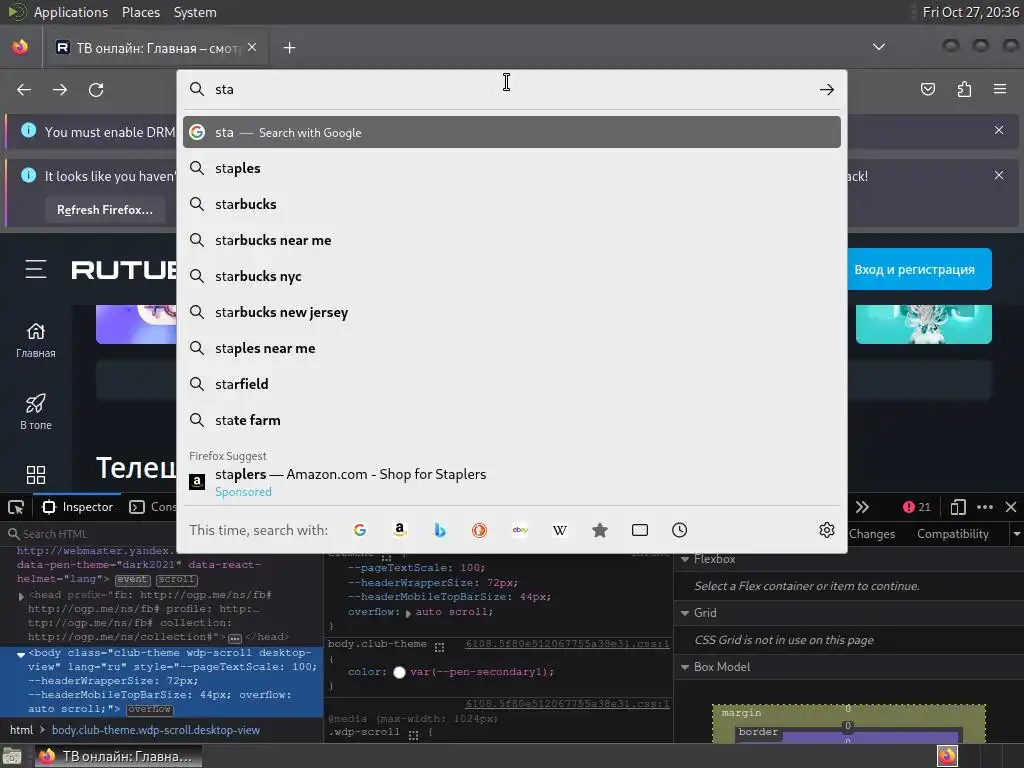Click the Go arrow in the URL bar
Screen dimensions: 1024x768
click(827, 89)
